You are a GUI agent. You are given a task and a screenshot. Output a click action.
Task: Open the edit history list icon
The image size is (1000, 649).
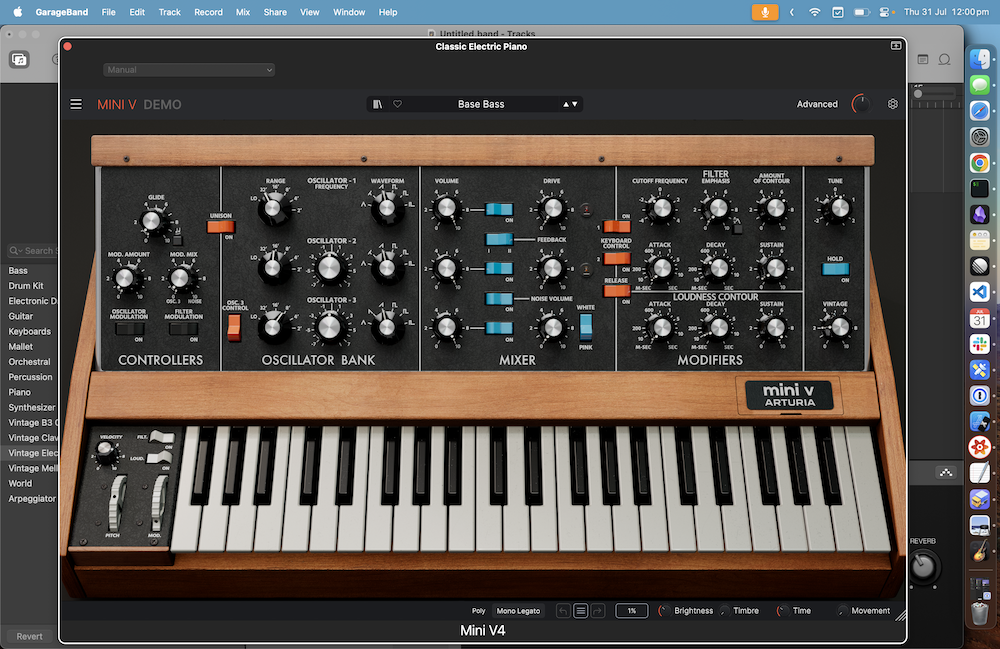(581, 611)
